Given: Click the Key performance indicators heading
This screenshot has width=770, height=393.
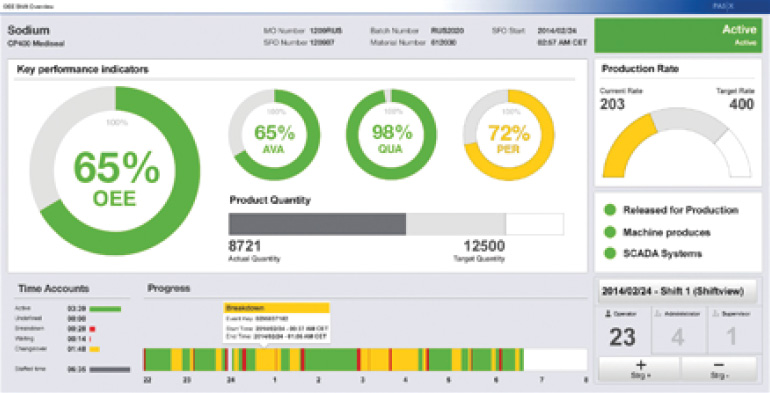Looking at the screenshot, I should click(x=82, y=69).
